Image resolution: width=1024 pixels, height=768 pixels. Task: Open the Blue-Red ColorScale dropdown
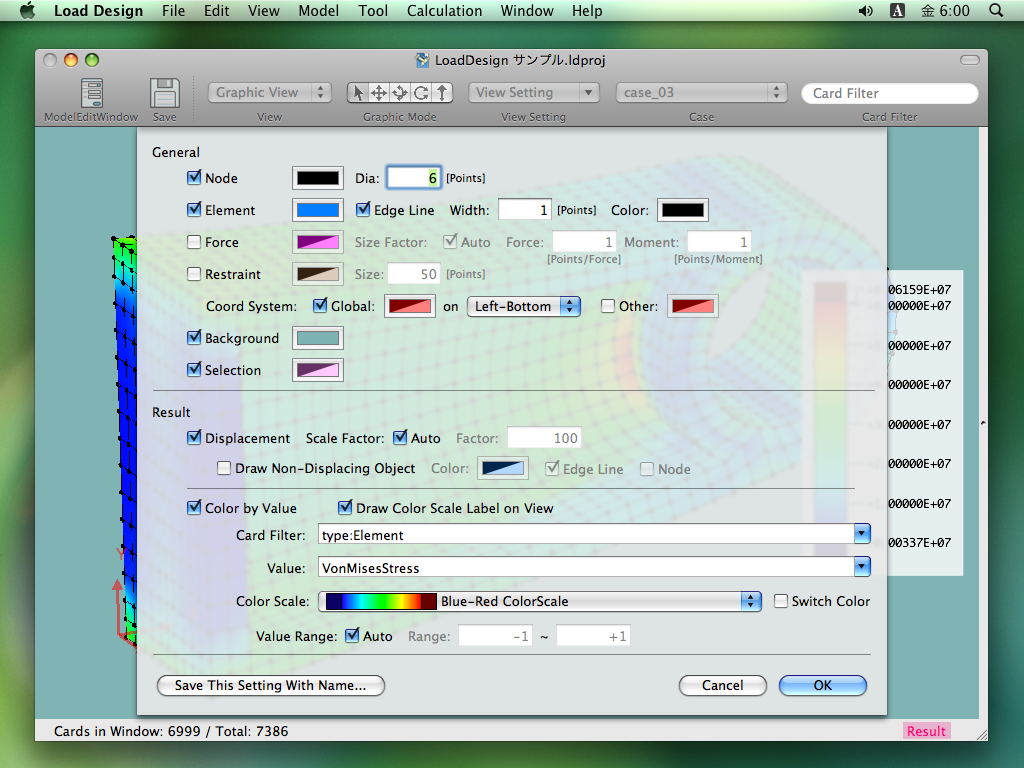coord(540,601)
